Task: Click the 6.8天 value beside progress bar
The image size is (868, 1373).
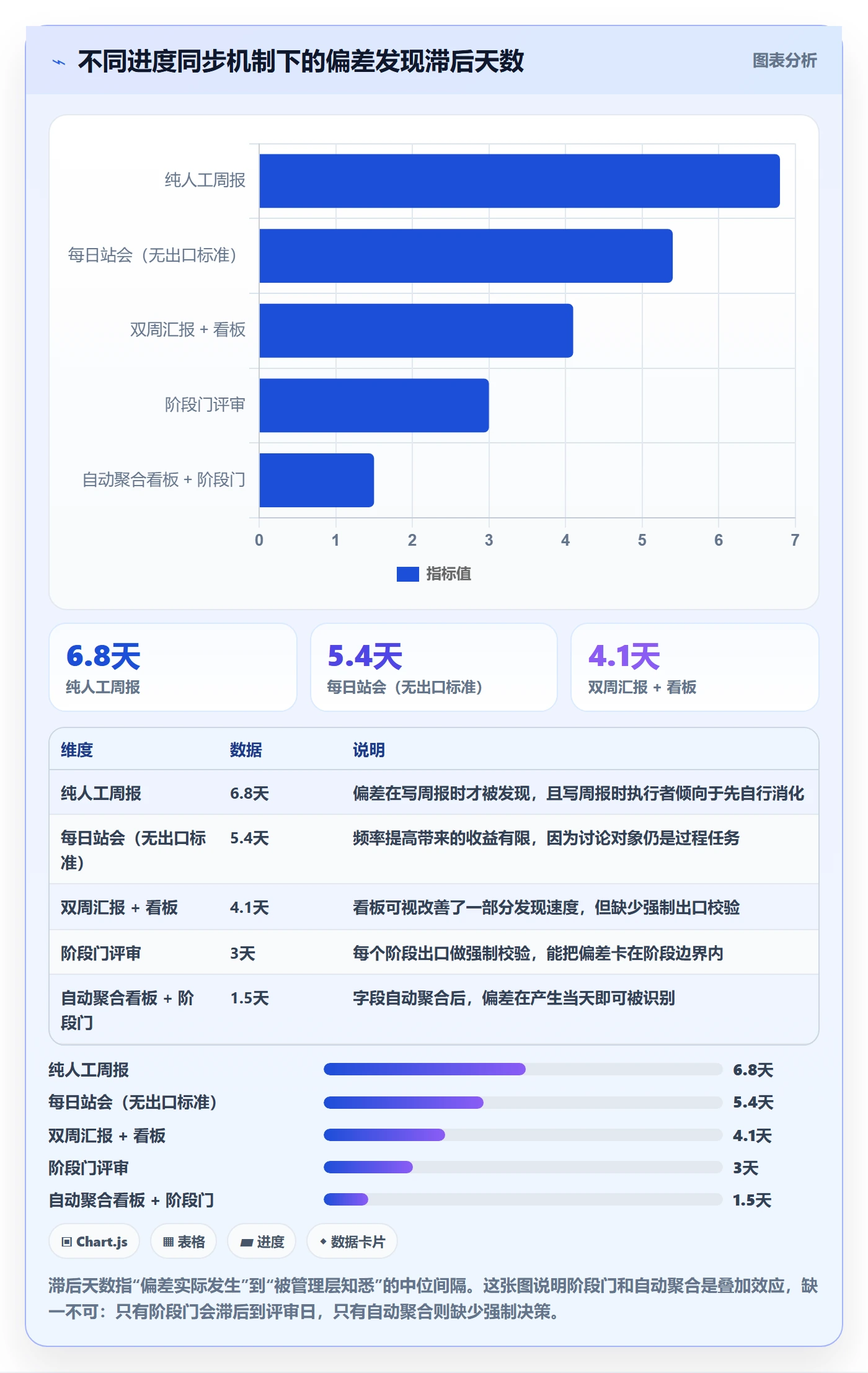Action: [753, 1070]
